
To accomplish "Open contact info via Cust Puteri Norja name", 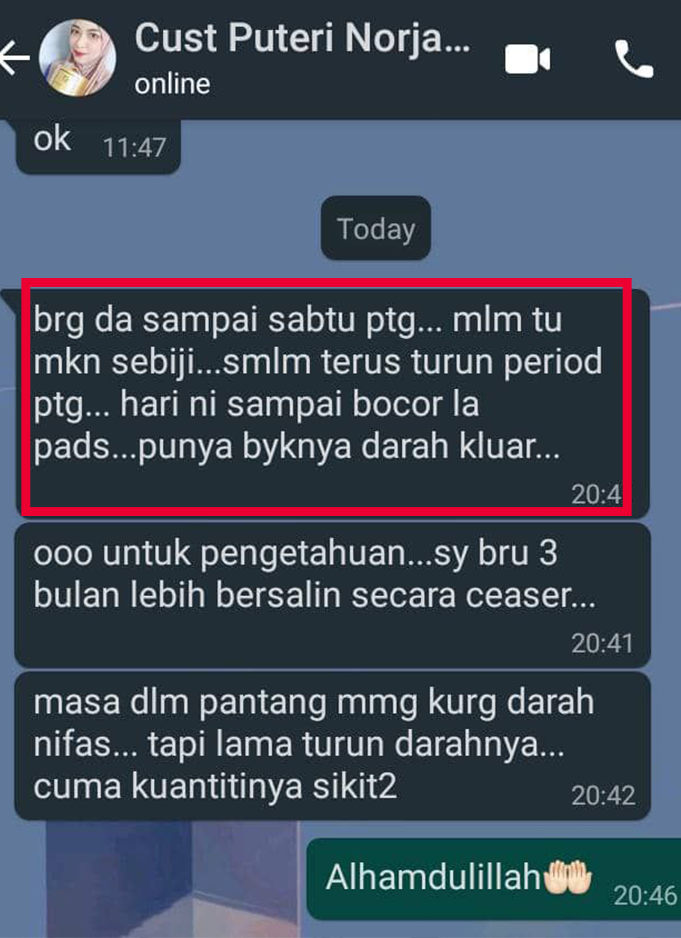I will click(302, 38).
